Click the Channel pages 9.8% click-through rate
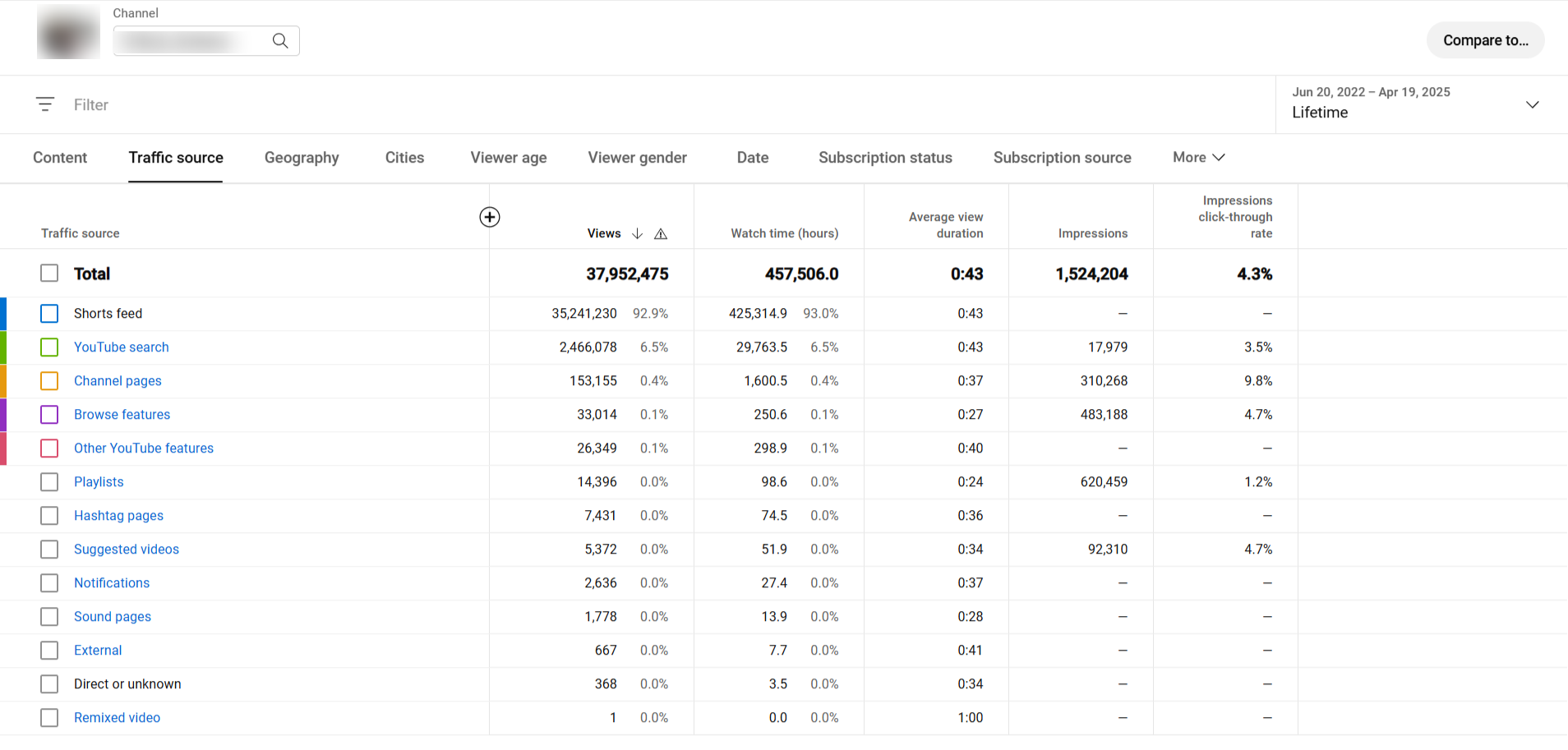This screenshot has height=750, width=1568. tap(1258, 380)
